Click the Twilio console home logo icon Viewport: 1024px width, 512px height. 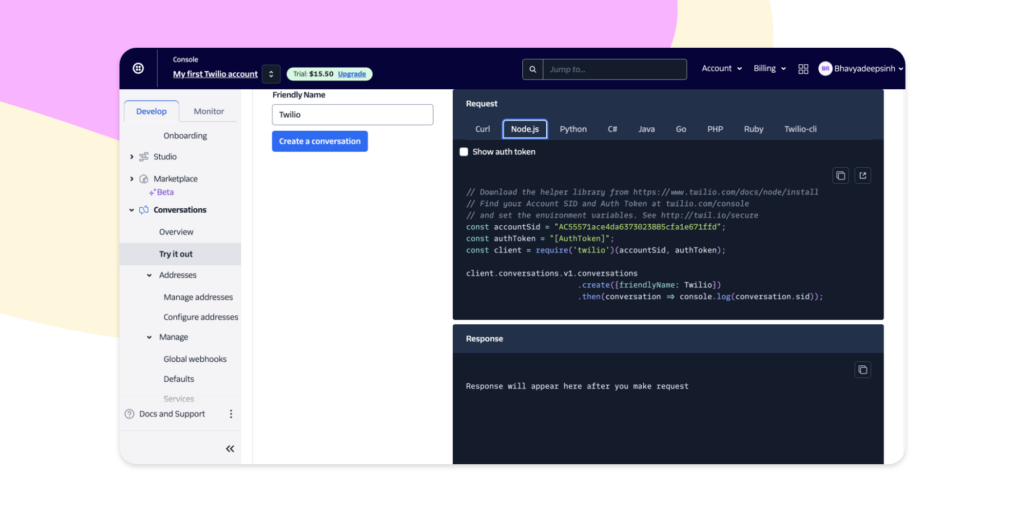[138, 68]
